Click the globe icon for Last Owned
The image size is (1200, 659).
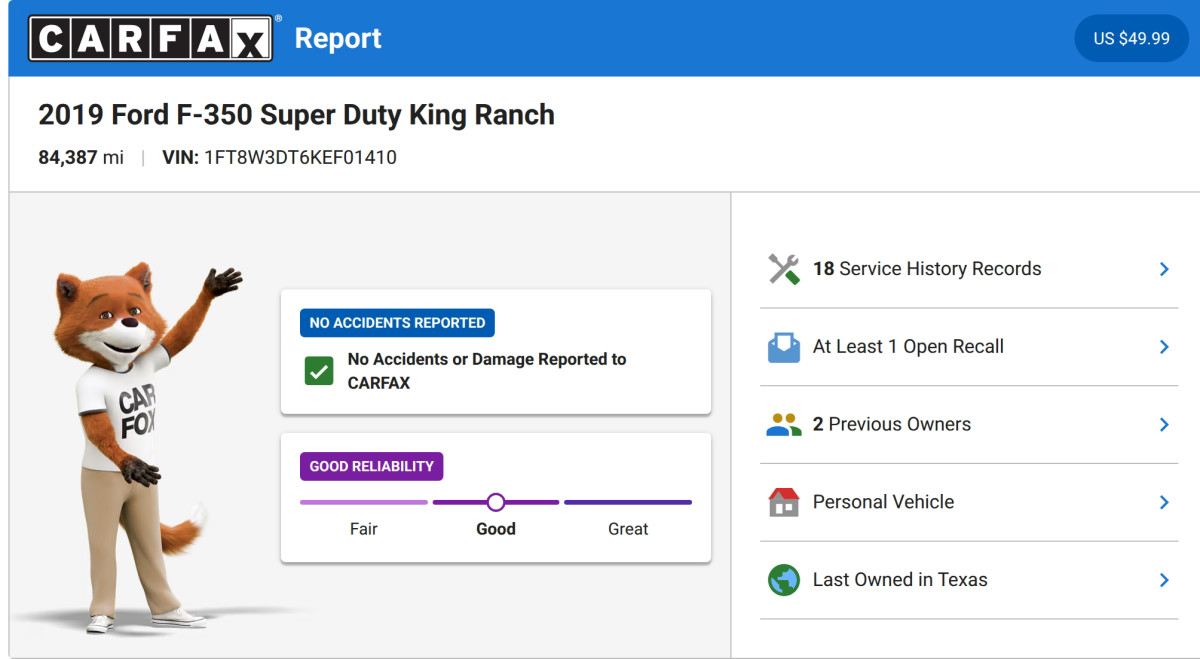[783, 580]
